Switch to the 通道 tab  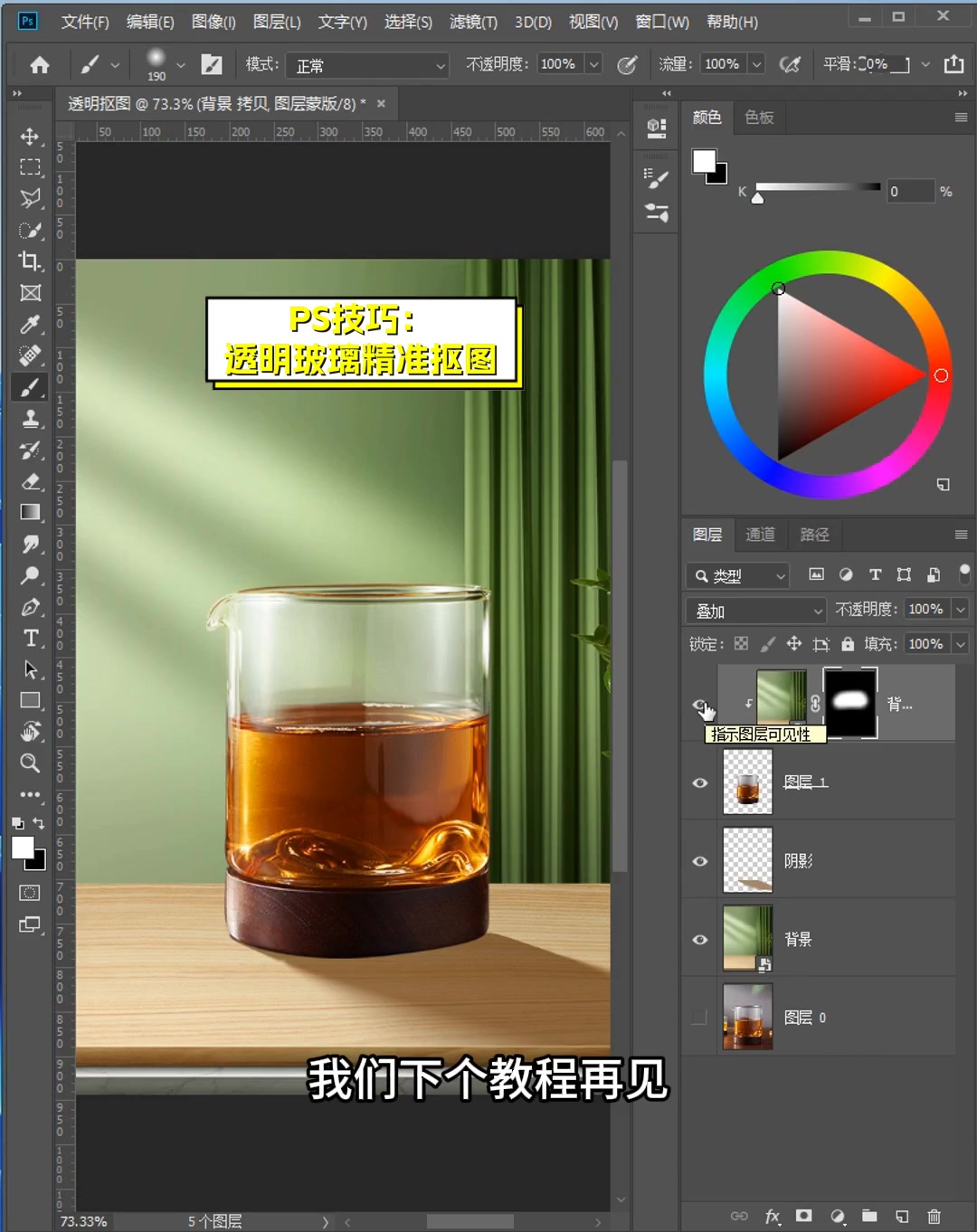[761, 535]
